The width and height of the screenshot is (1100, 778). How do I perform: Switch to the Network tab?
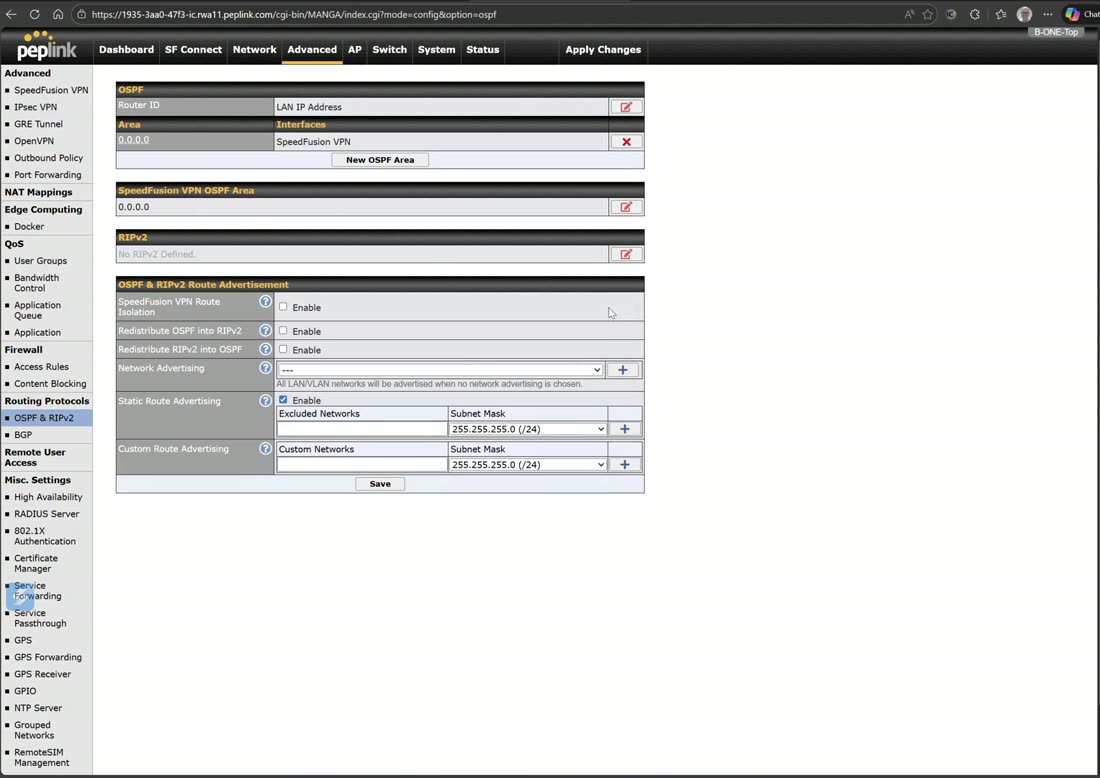(255, 50)
